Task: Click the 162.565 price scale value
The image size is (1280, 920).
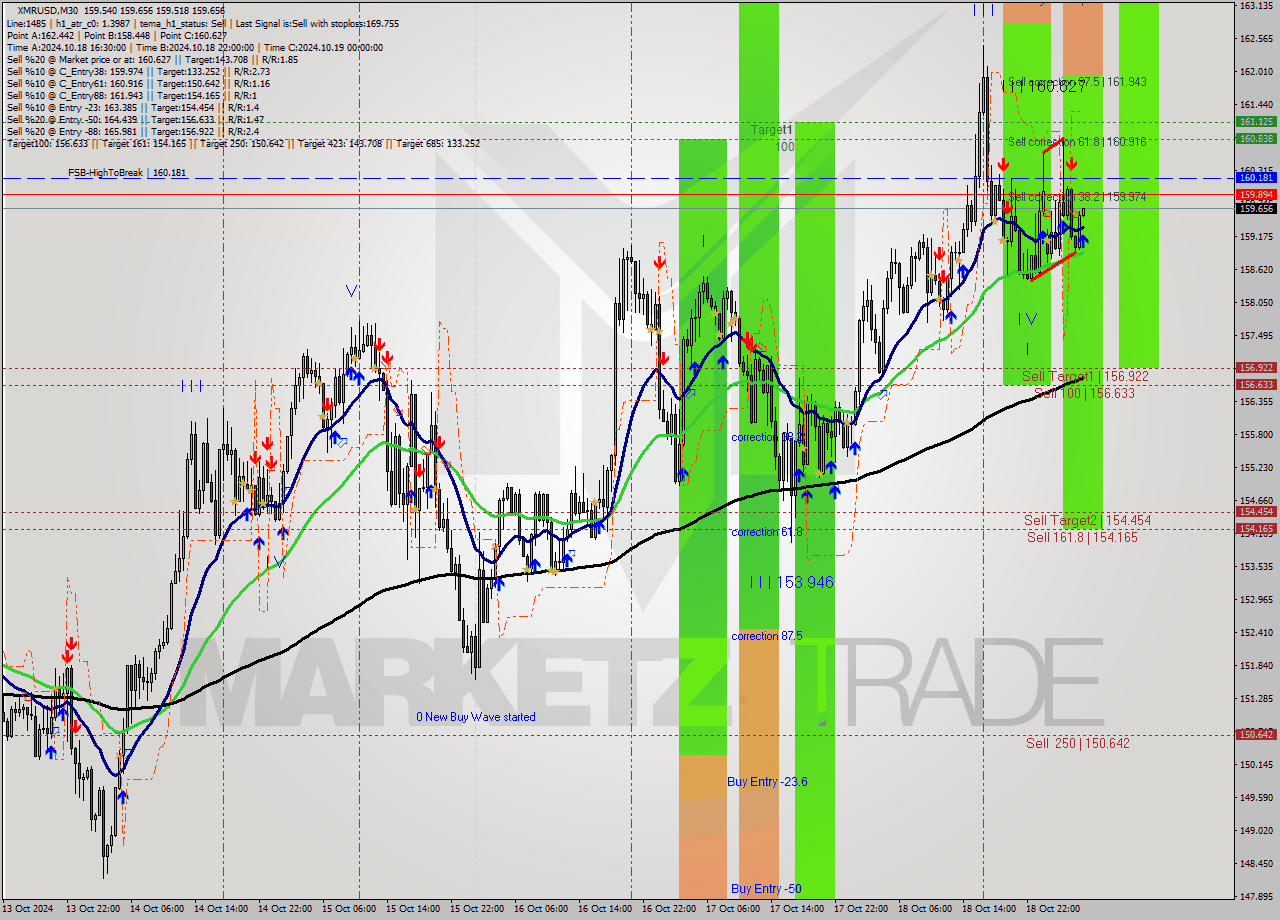Action: [x=1256, y=39]
